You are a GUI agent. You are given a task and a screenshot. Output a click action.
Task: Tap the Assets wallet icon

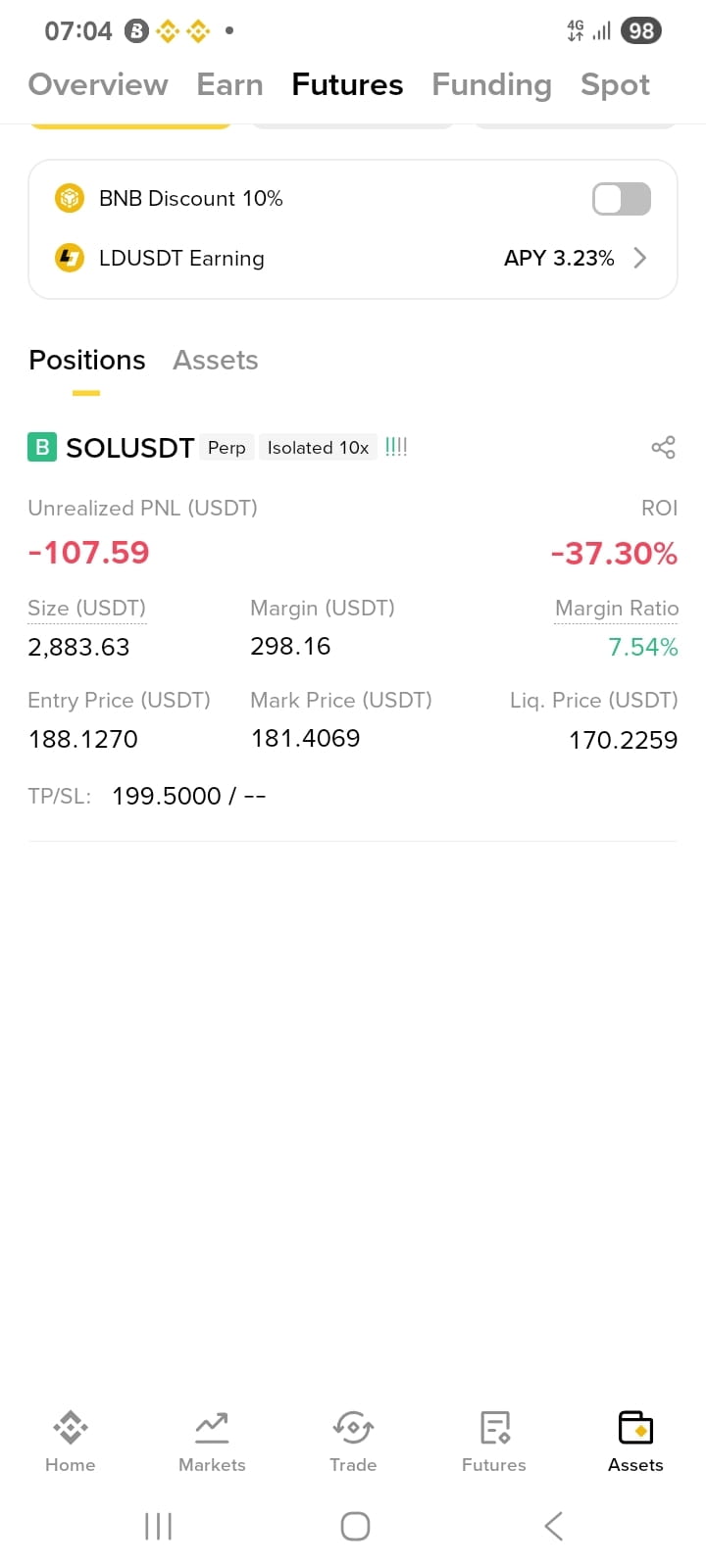point(635,1428)
